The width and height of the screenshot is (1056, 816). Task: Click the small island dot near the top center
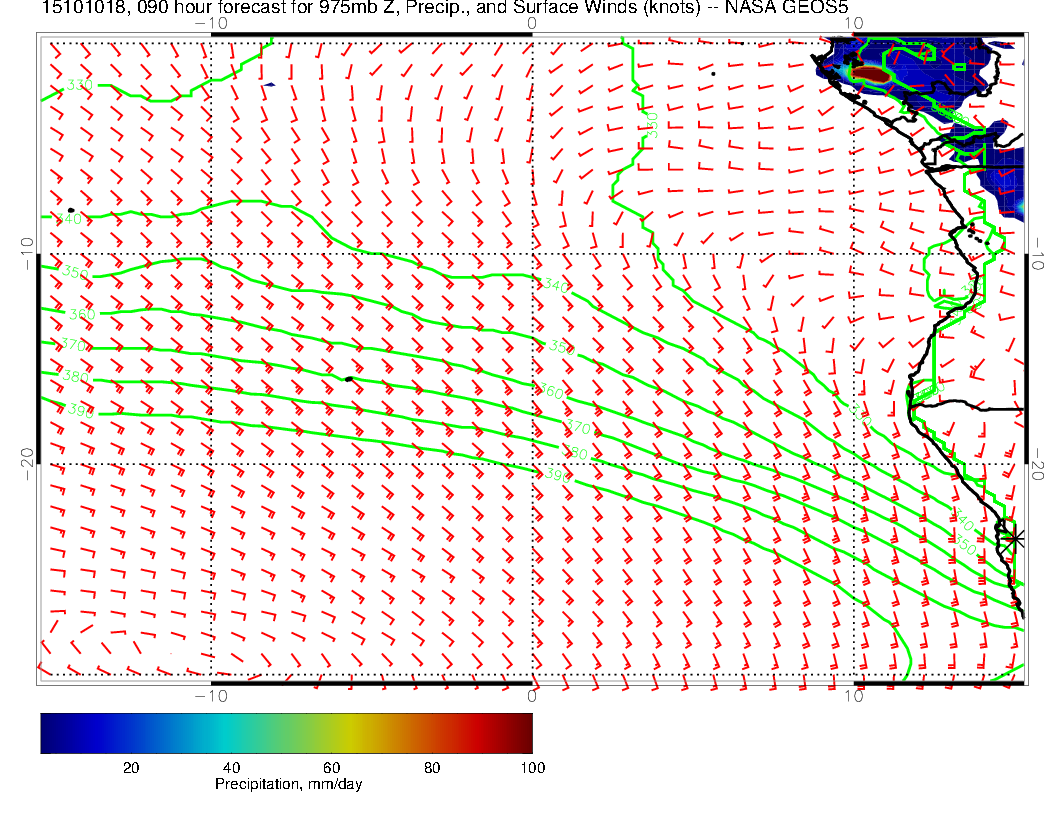click(x=713, y=73)
